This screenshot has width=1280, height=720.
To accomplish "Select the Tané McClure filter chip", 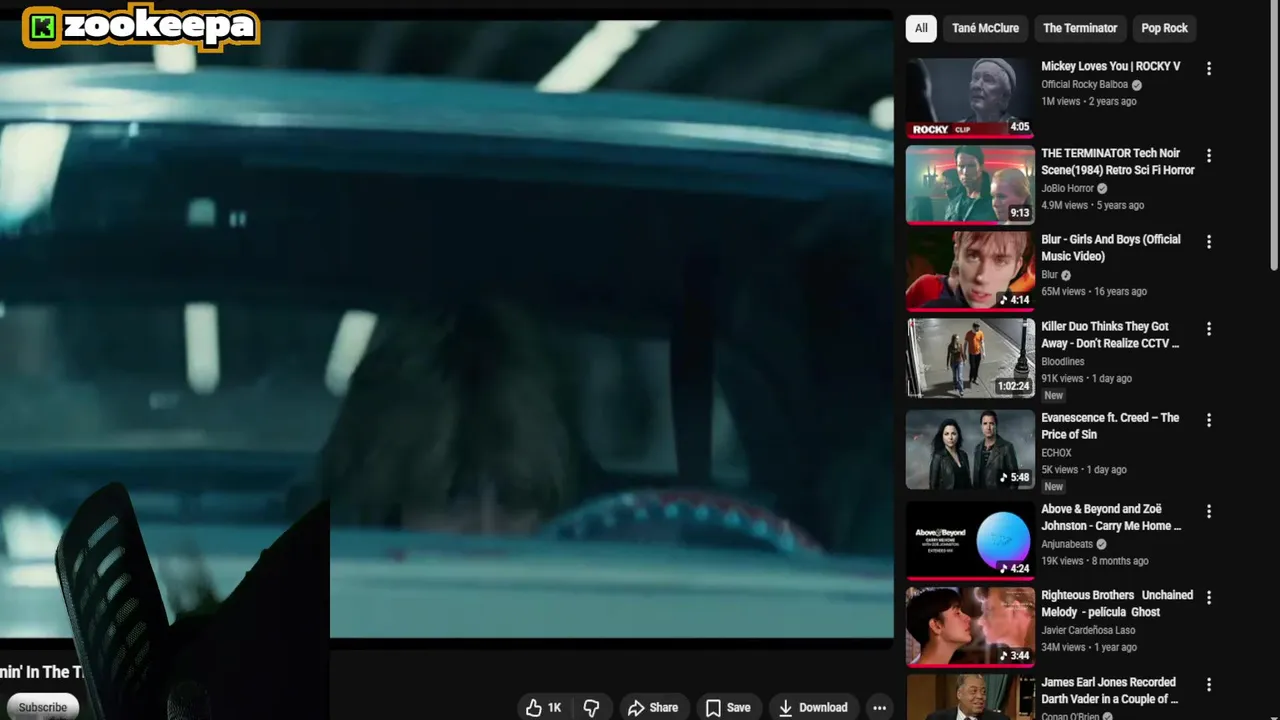I will click(x=985, y=28).
